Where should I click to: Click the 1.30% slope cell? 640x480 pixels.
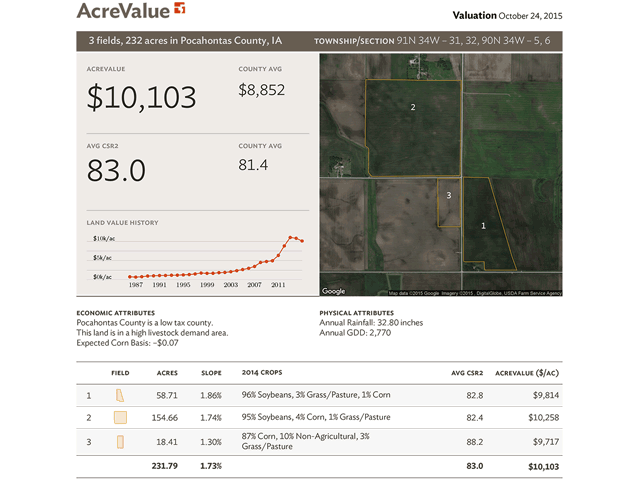(211, 442)
